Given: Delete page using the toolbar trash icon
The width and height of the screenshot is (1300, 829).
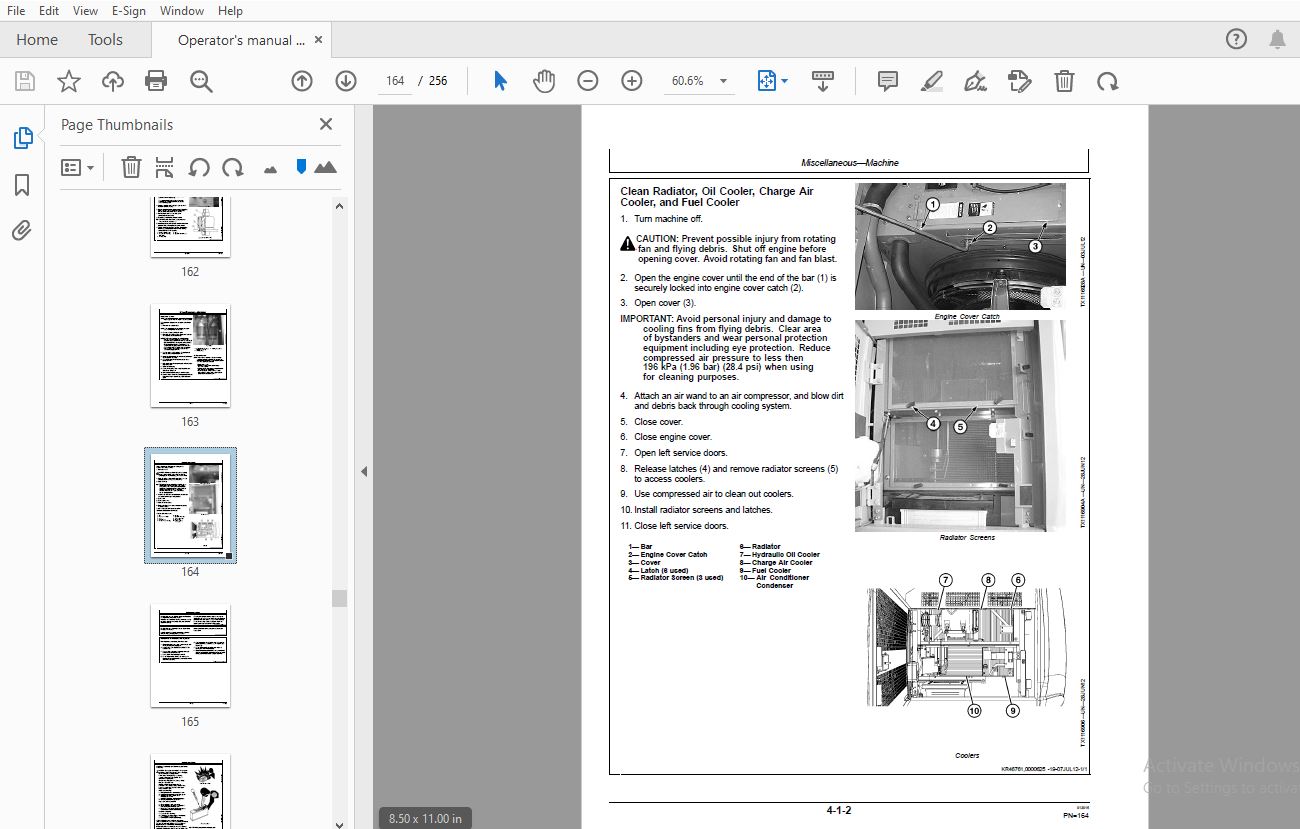Looking at the screenshot, I should point(1065,81).
